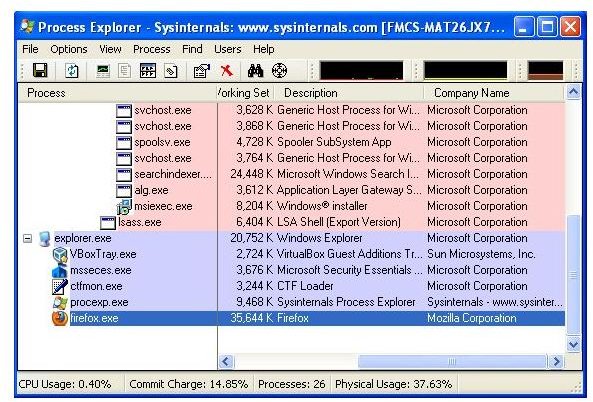Click the procexp.exe process icon
The width and height of the screenshot is (593, 402).
[60, 302]
